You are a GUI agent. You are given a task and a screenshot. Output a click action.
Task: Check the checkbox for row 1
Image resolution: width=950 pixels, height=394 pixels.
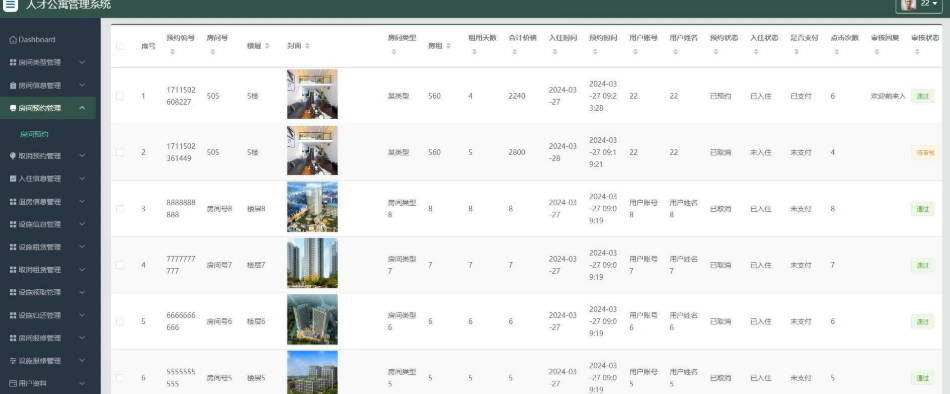(119, 96)
